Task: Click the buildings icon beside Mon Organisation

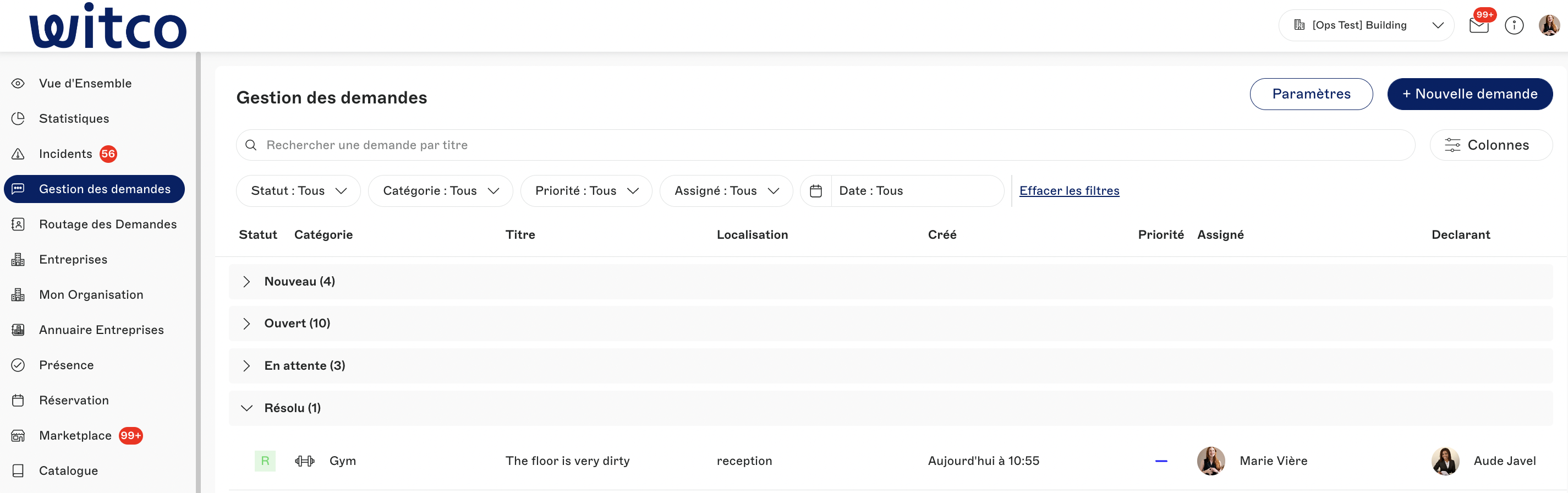Action: tap(18, 294)
